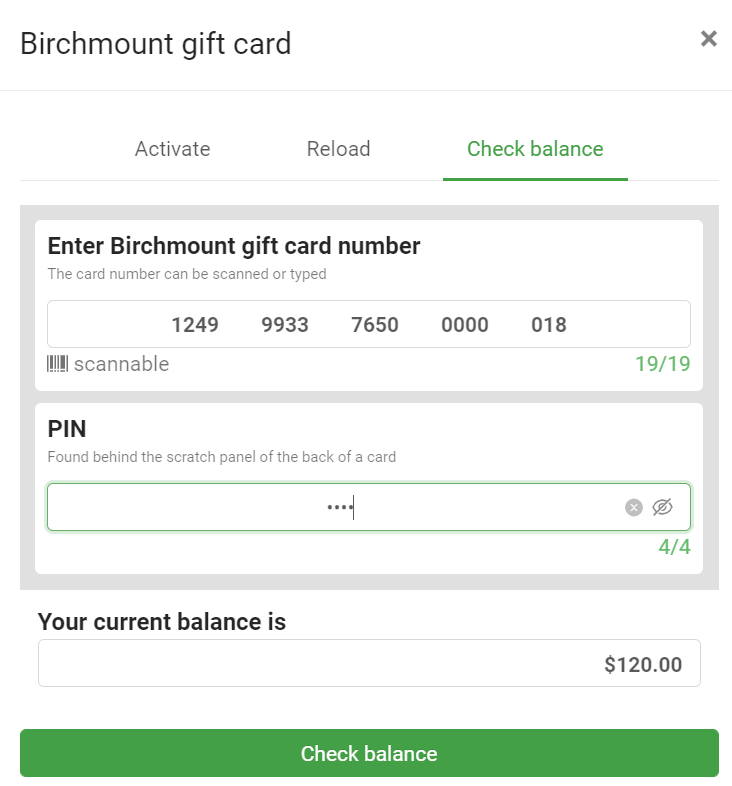The image size is (732, 786).
Task: Focus the PIN entry field
Action: click(330, 508)
